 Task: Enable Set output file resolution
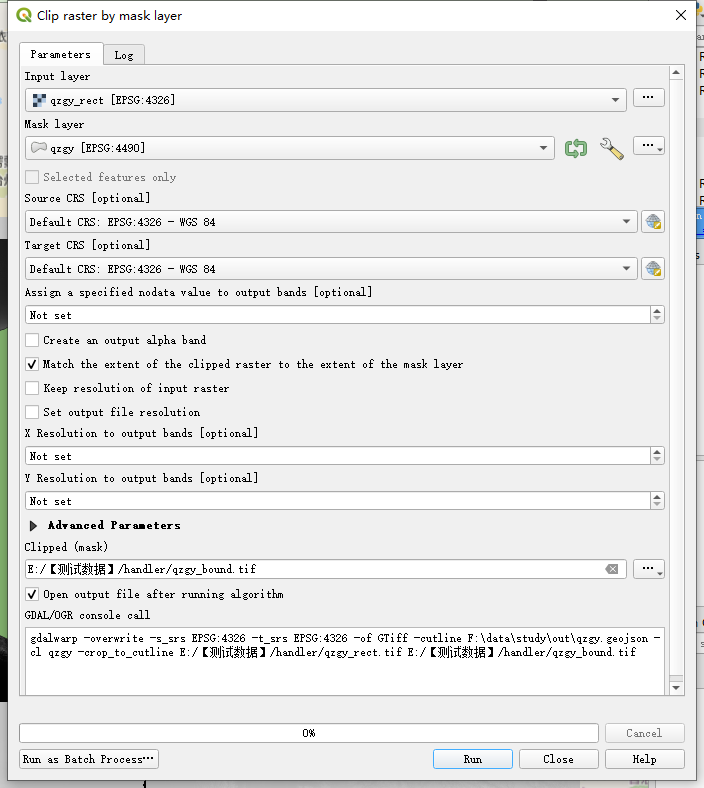tap(32, 412)
